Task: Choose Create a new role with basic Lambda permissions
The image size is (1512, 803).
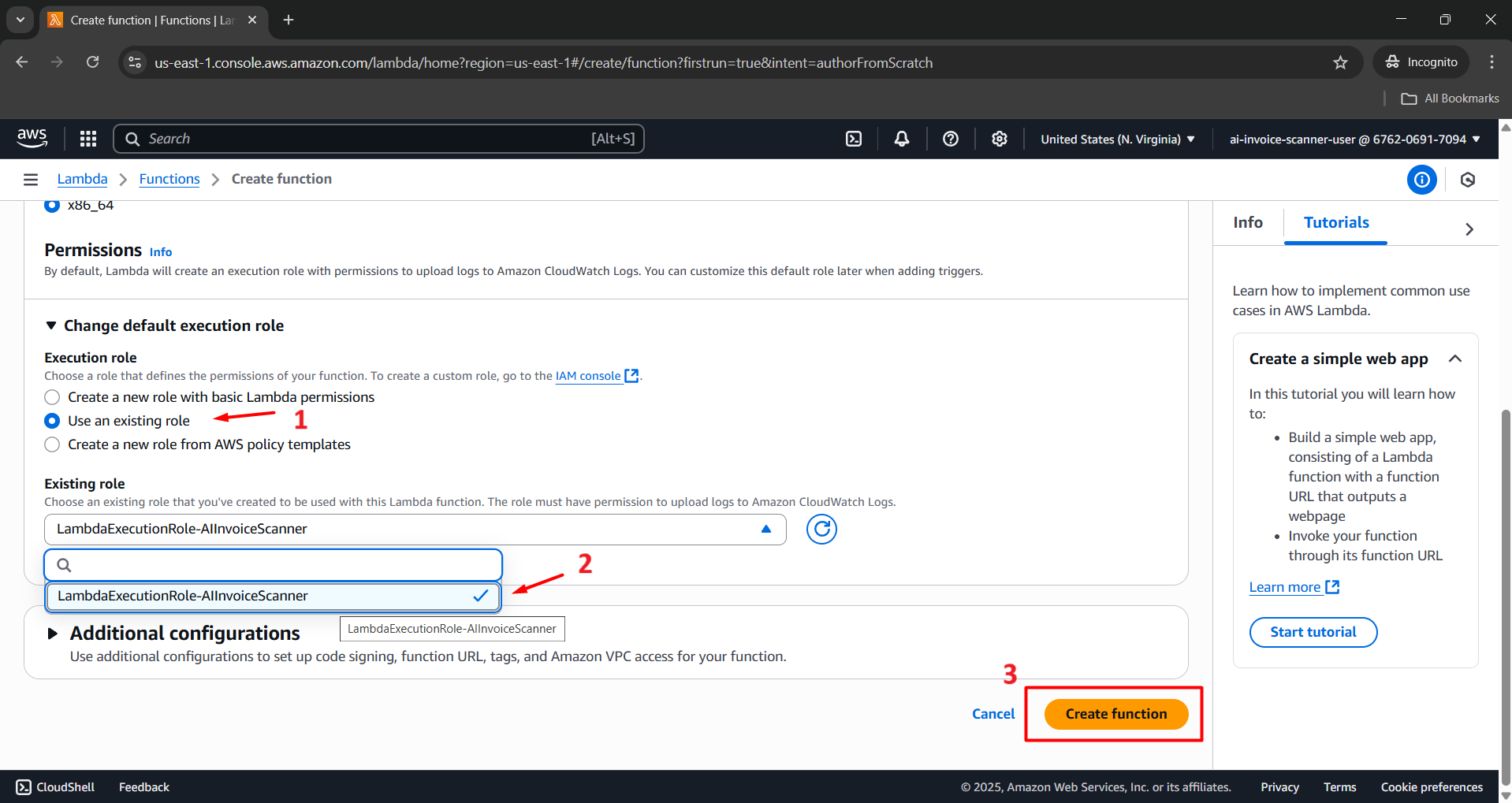Action: pyautogui.click(x=52, y=397)
